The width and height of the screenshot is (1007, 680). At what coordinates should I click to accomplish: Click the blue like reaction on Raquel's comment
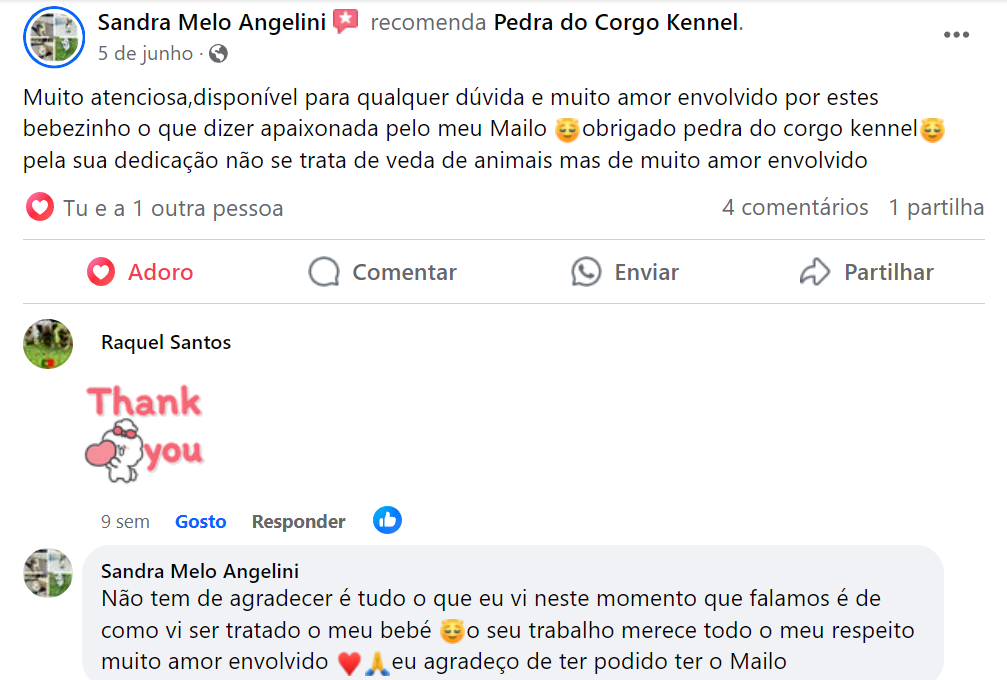pos(387,520)
